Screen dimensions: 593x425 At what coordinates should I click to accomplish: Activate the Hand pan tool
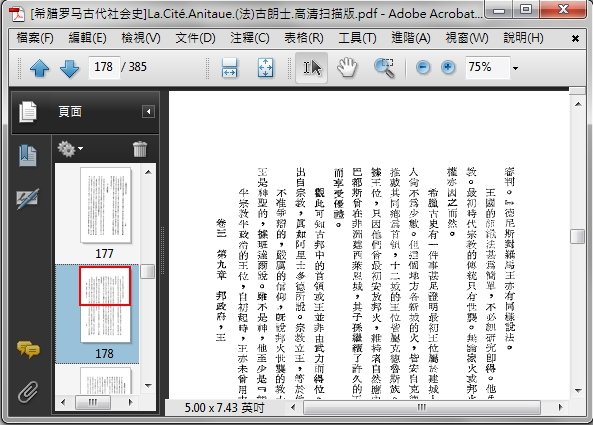coord(347,68)
